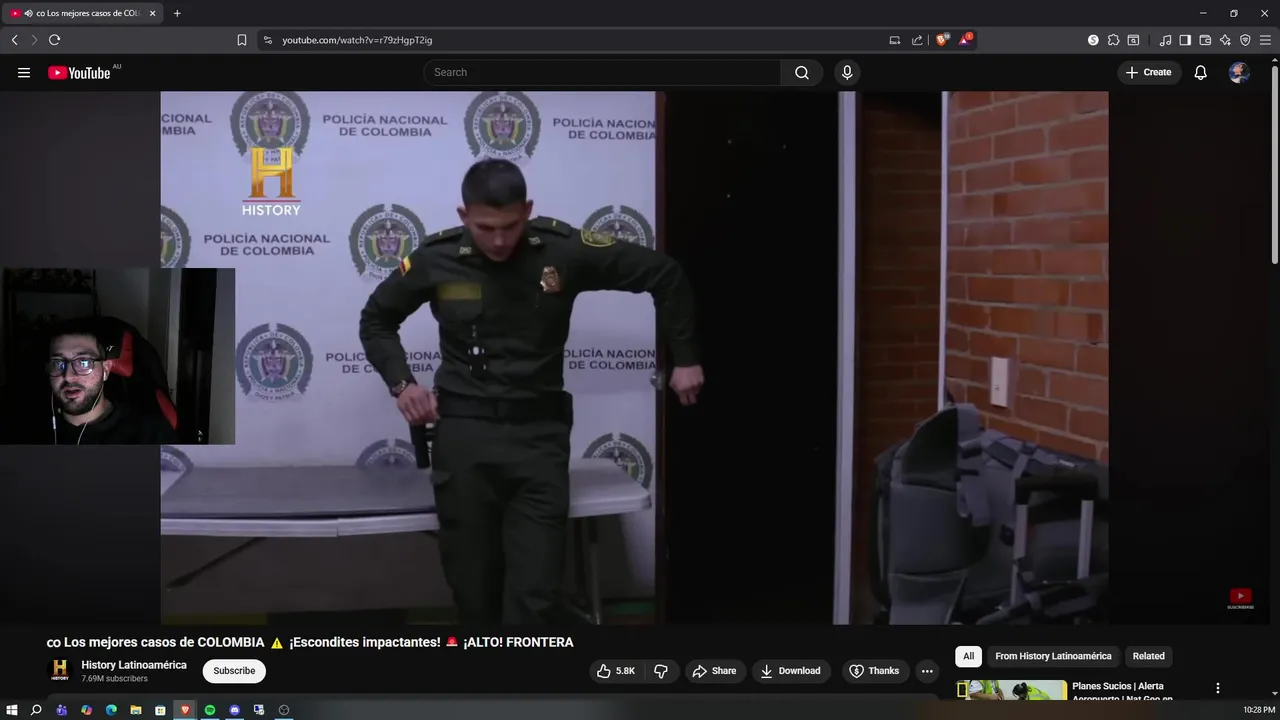1280x720 pixels.
Task: Open Brave Rewards triangle icon
Action: click(965, 40)
